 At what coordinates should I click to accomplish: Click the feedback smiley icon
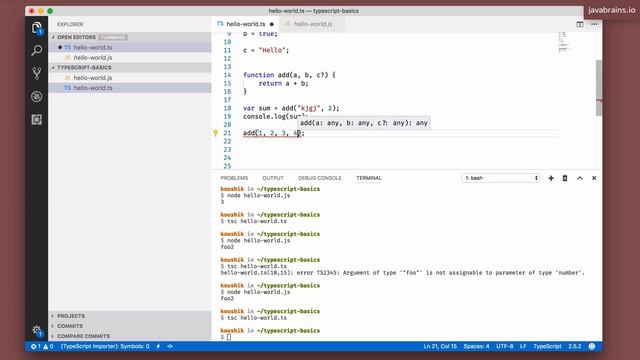(592, 346)
